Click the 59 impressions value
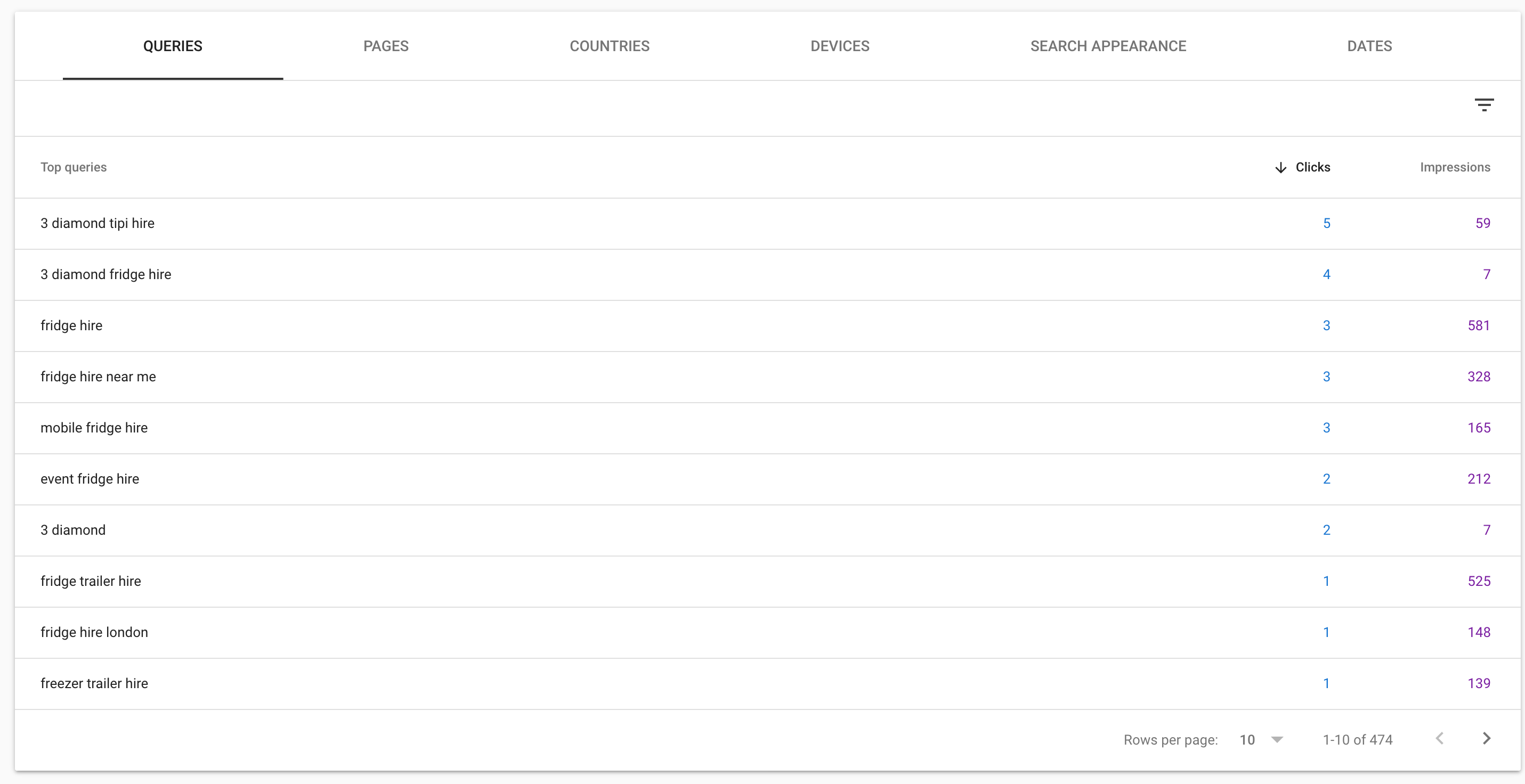 pyautogui.click(x=1482, y=224)
